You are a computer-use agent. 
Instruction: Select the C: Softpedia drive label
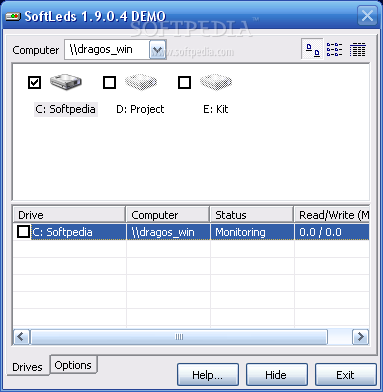[66, 109]
